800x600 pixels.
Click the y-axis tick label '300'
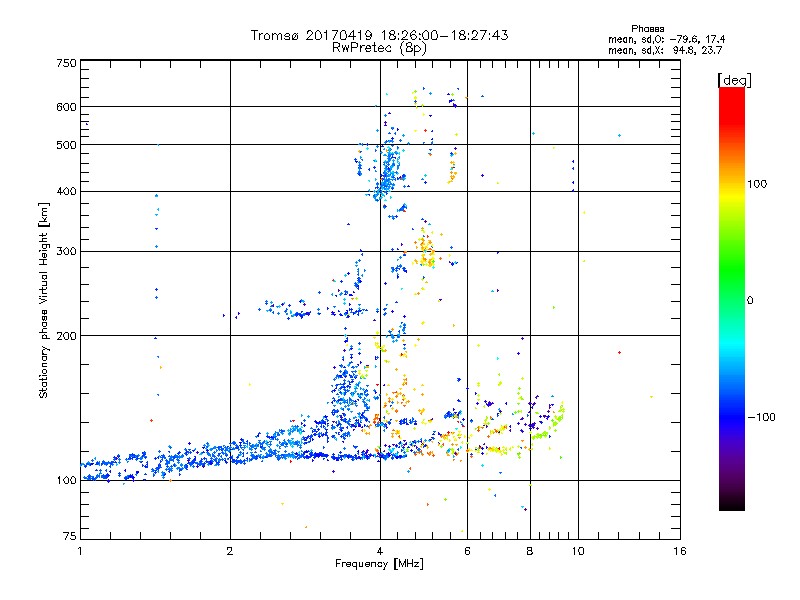(66, 252)
